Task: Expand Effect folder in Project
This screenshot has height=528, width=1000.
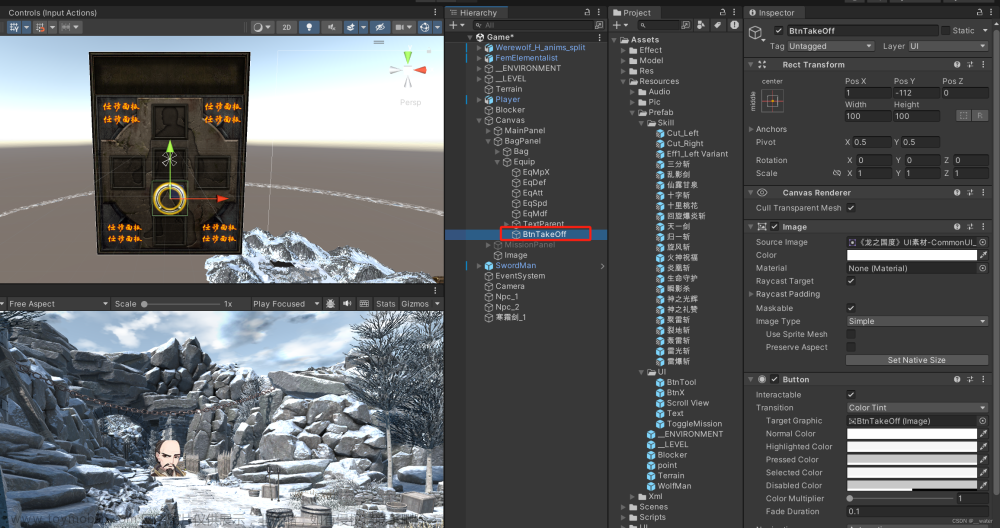Action: [x=623, y=50]
